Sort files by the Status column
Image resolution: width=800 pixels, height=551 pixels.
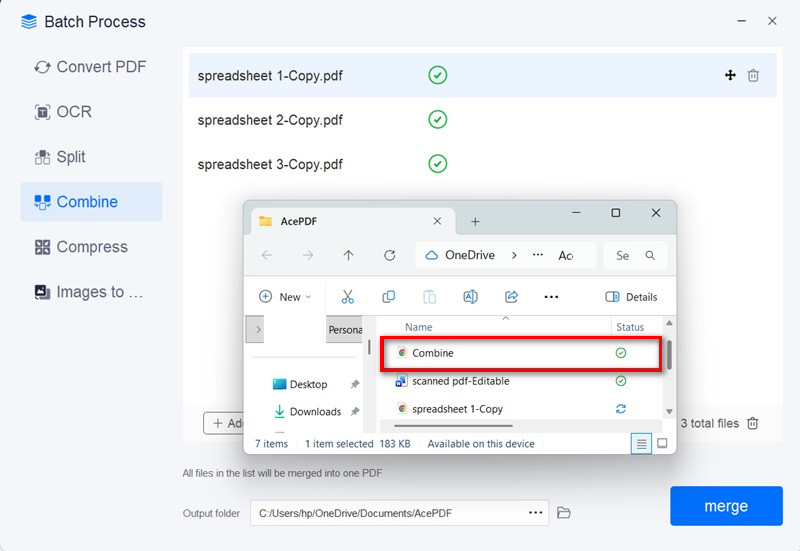(630, 327)
